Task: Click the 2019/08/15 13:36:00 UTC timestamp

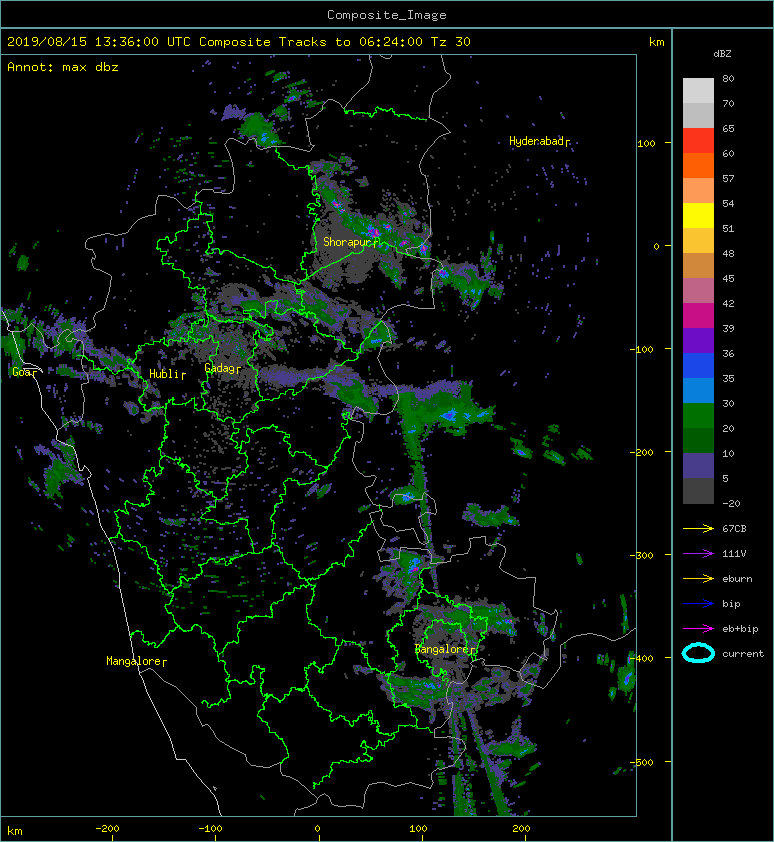Action: [98, 42]
